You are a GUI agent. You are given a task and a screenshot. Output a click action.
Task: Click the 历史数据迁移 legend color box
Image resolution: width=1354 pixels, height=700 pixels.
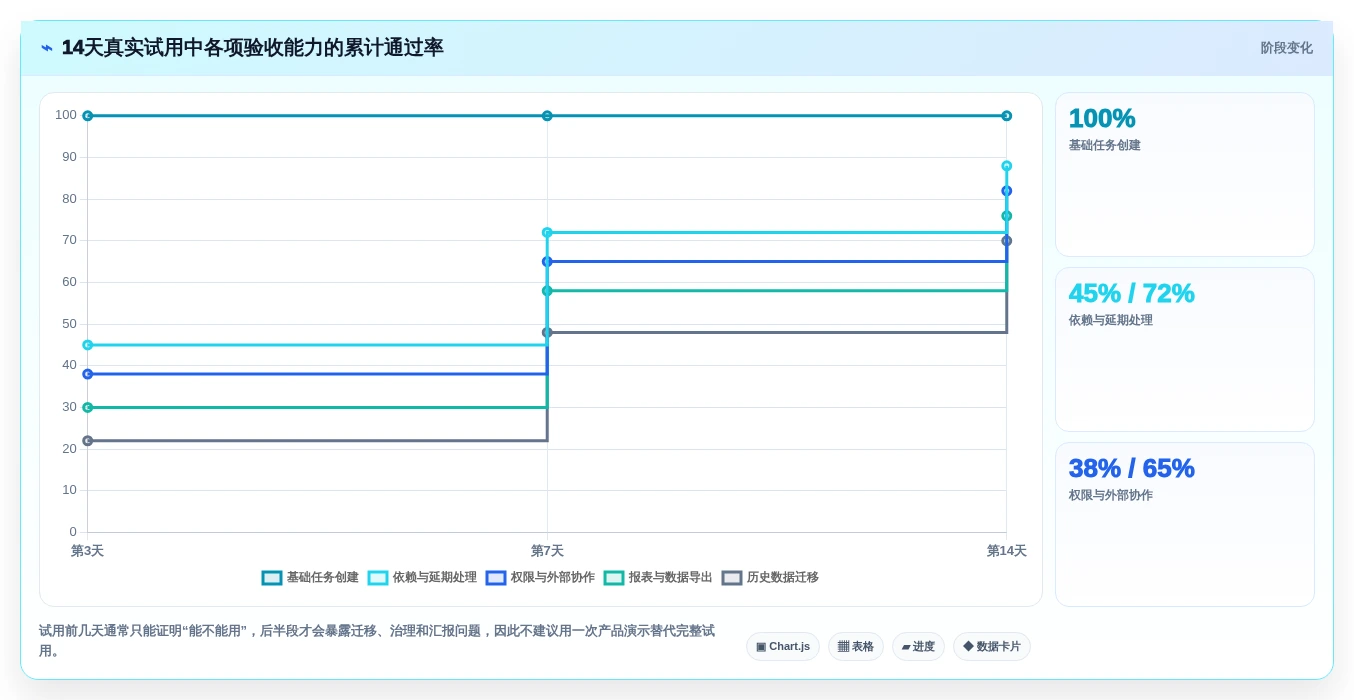point(732,578)
